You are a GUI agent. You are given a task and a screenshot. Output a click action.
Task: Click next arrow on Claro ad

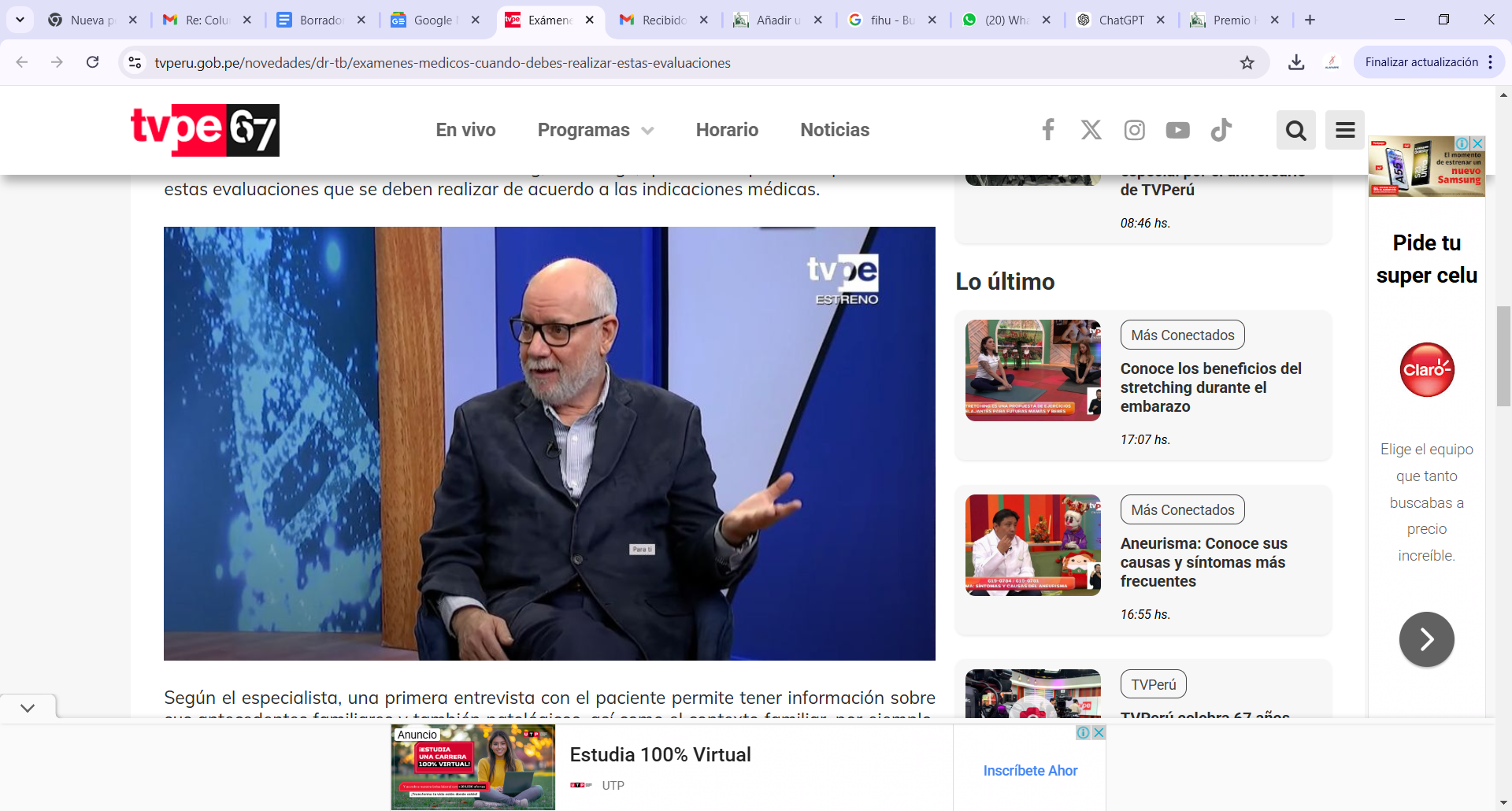click(1427, 639)
